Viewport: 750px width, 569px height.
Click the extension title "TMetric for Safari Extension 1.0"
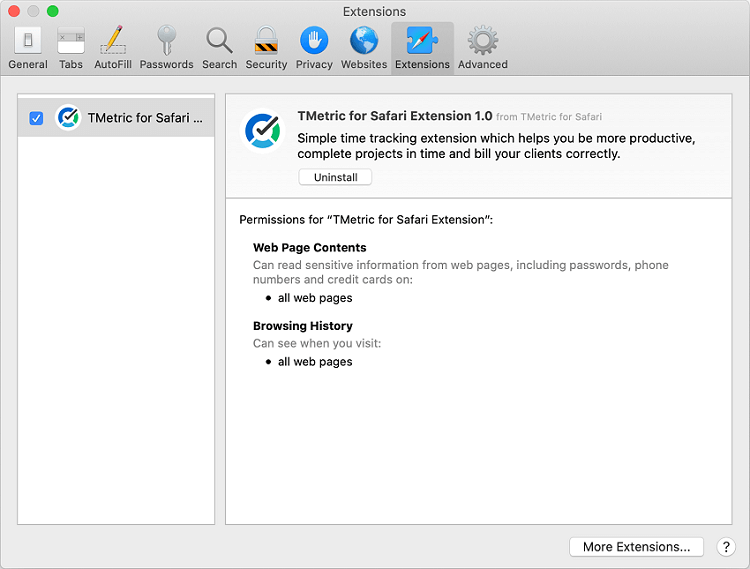pyautogui.click(x=395, y=116)
